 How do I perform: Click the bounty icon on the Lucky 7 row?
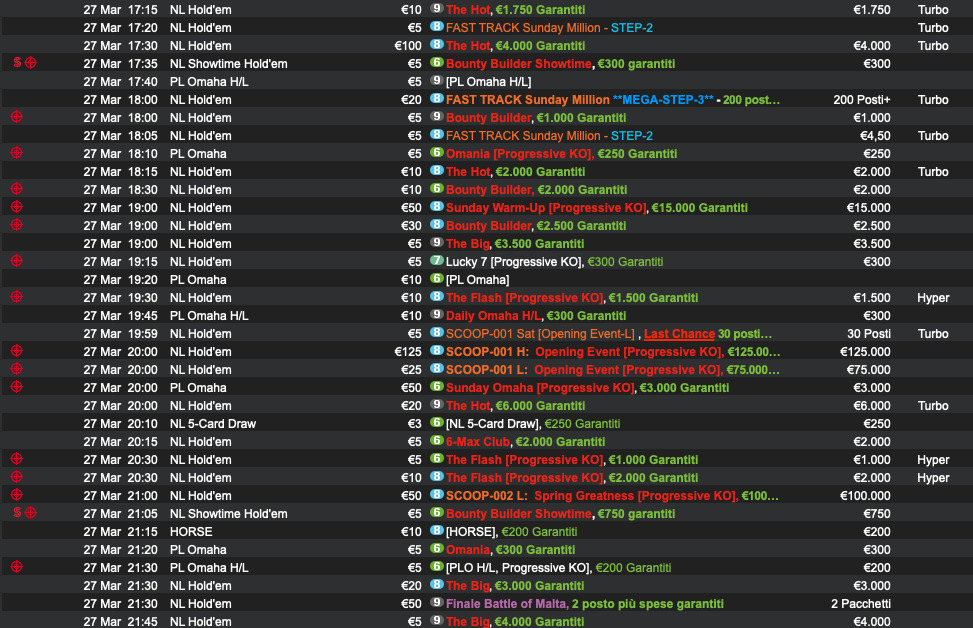click(17, 260)
